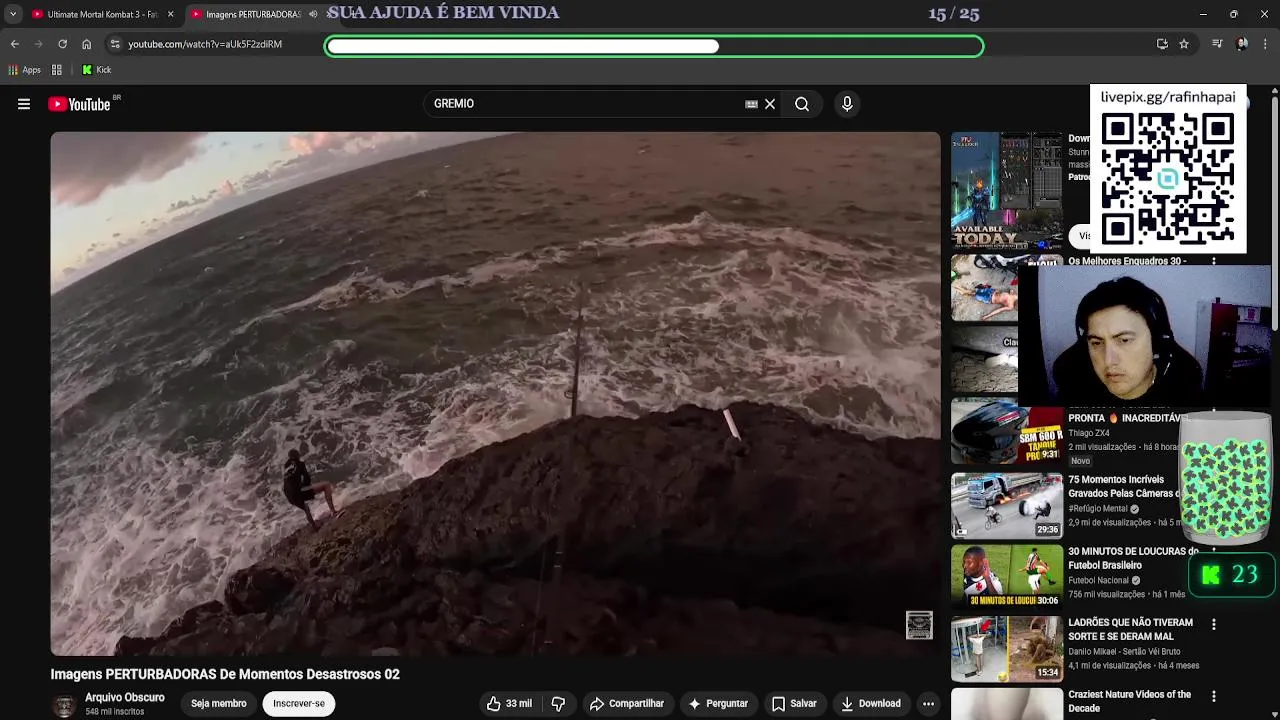Reload the YouTube page
Screen dimensions: 1280x720
pyautogui.click(x=62, y=44)
